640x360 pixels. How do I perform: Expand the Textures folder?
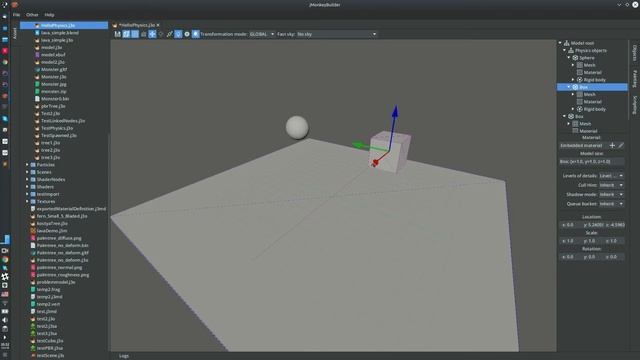(x=27, y=202)
